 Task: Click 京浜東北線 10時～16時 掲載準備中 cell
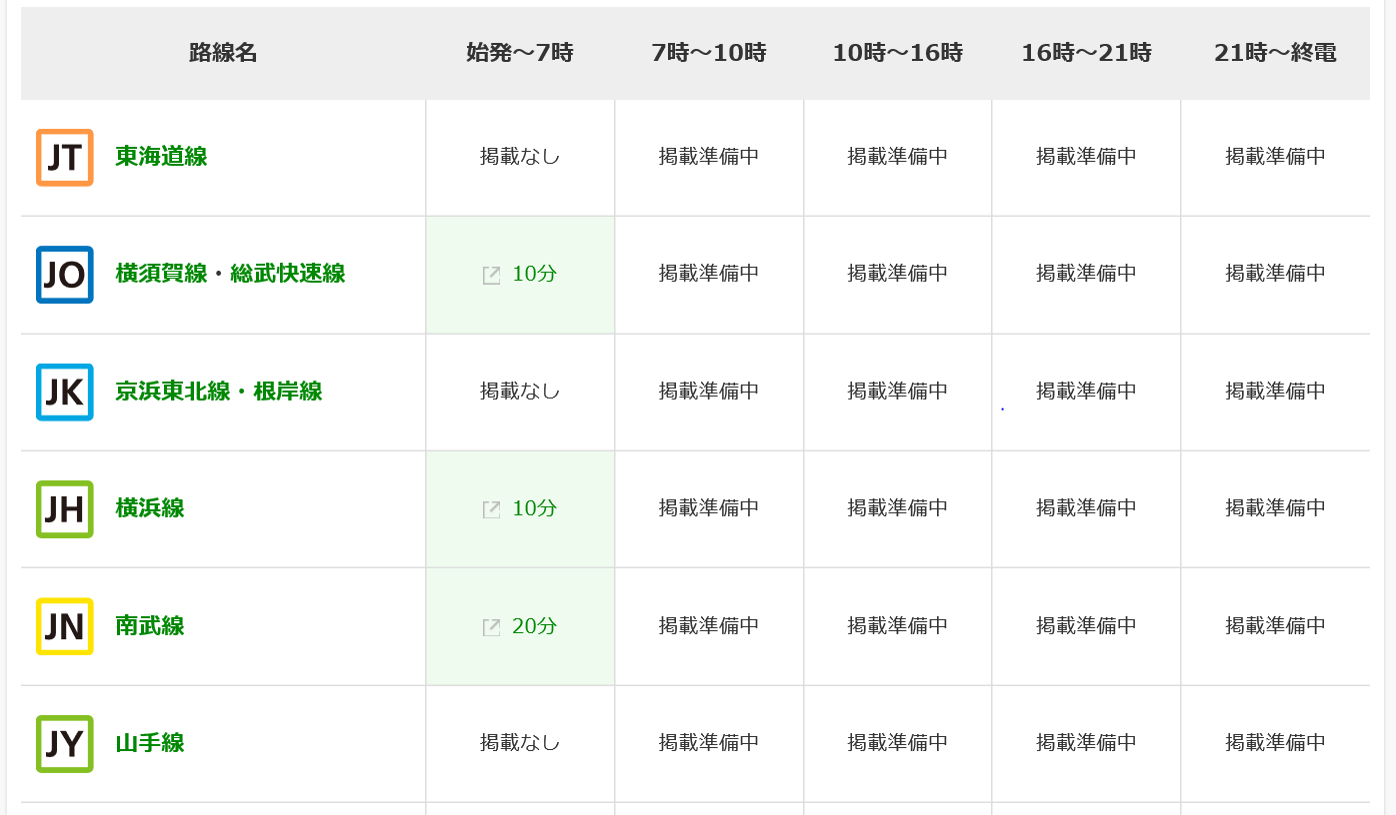coord(898,391)
